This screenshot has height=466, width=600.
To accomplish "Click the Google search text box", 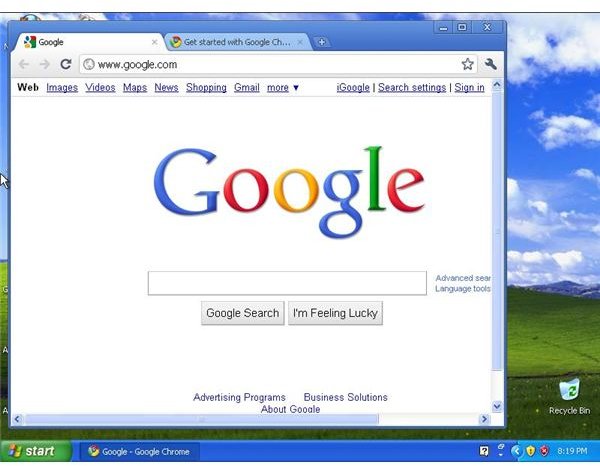I will point(287,283).
